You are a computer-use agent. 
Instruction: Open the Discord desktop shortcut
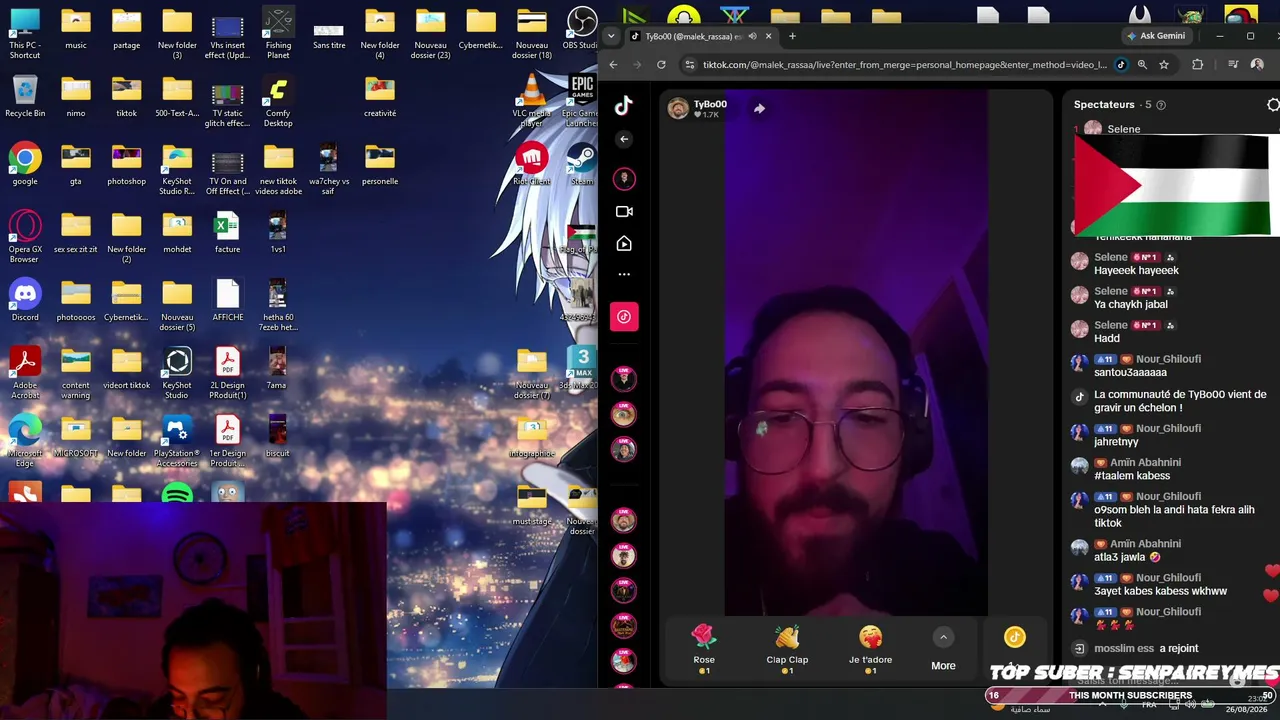click(25, 300)
